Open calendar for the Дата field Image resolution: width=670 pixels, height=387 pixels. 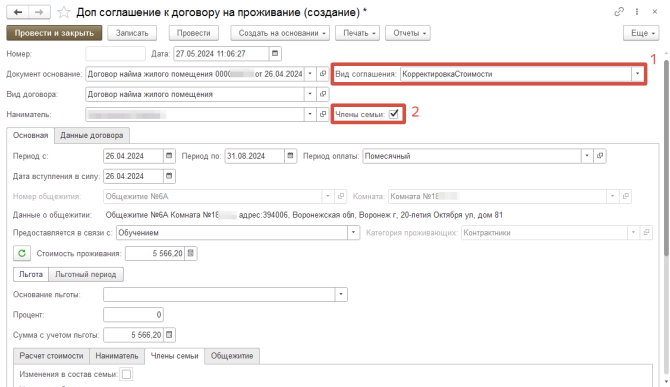pyautogui.click(x=275, y=53)
